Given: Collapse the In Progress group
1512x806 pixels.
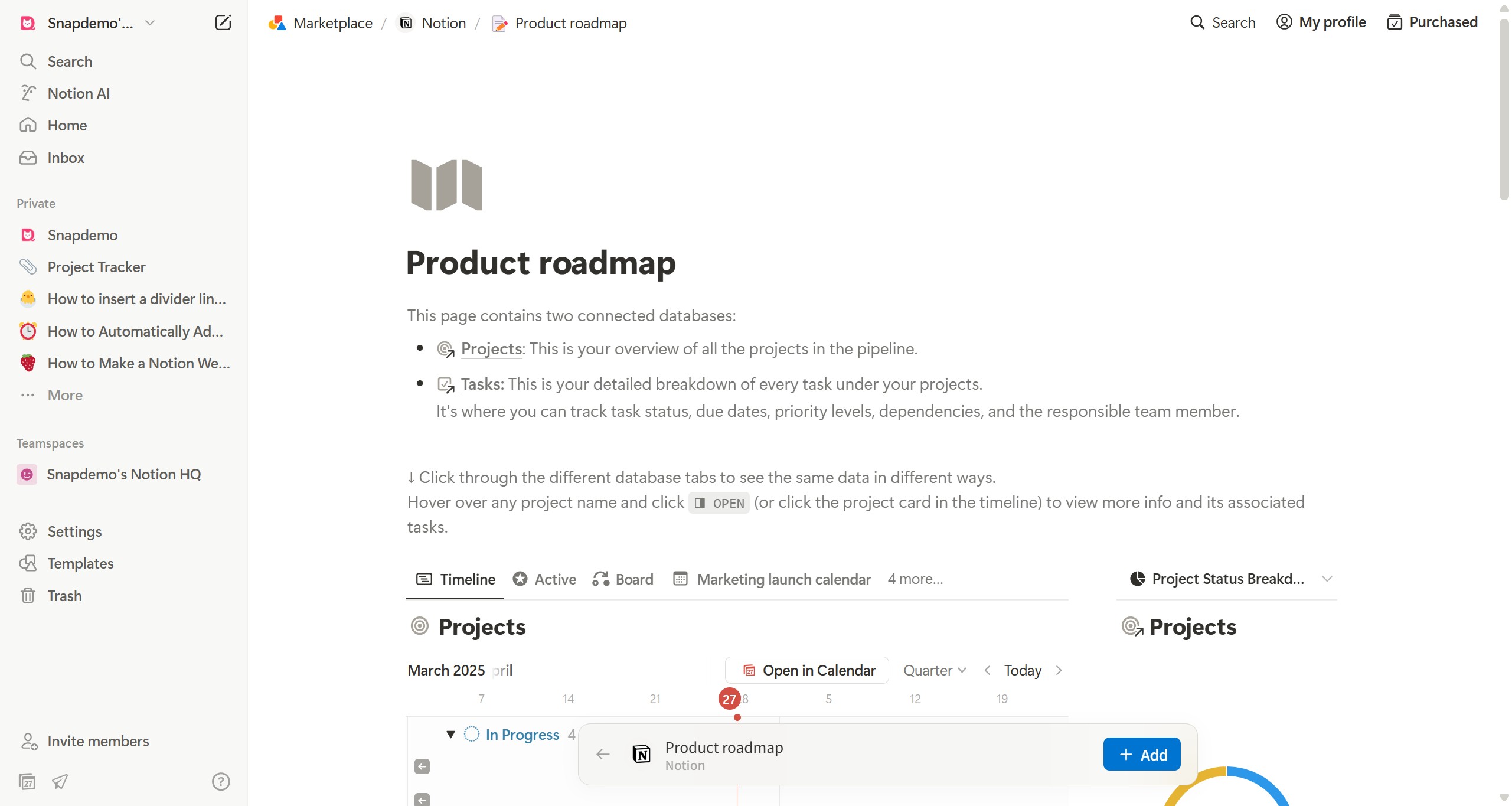Looking at the screenshot, I should coord(450,735).
